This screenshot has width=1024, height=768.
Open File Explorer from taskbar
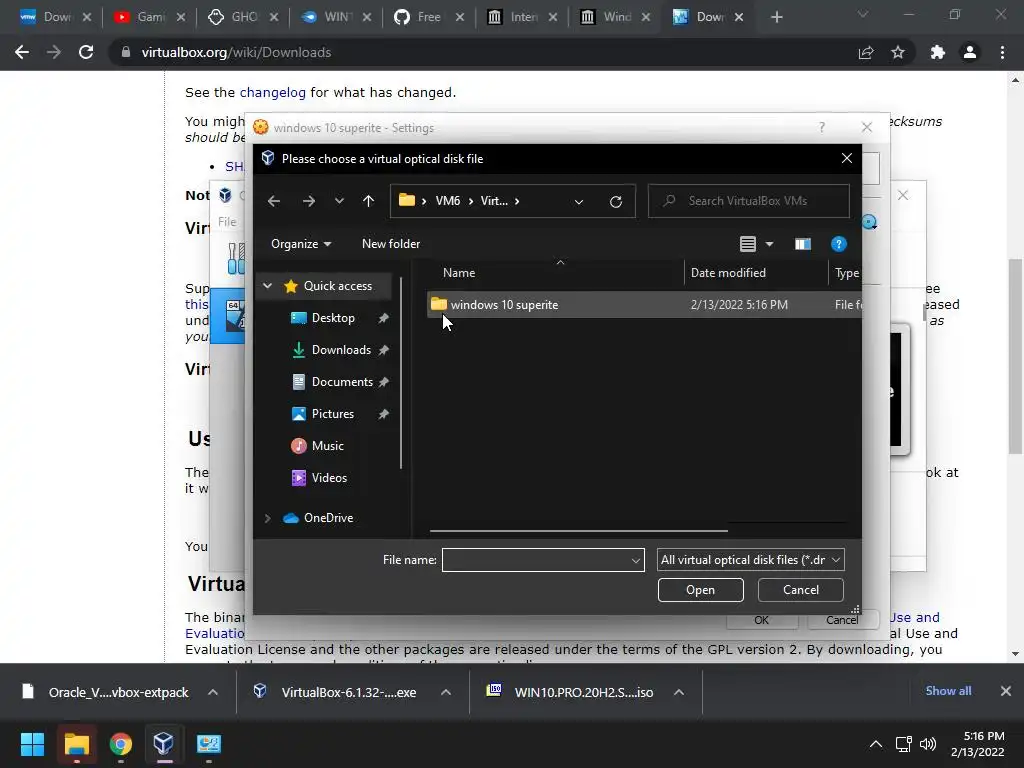coord(76,744)
